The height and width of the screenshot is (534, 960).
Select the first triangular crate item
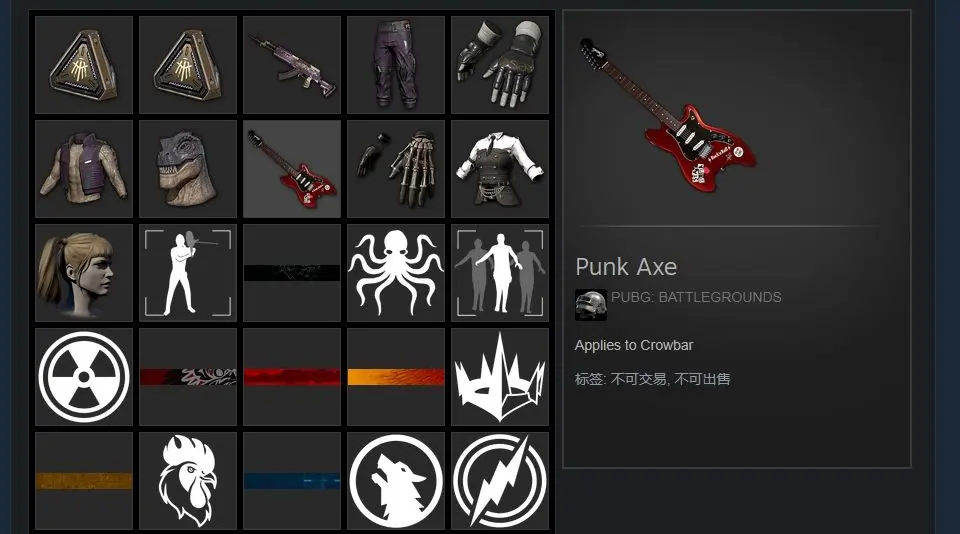(84, 65)
